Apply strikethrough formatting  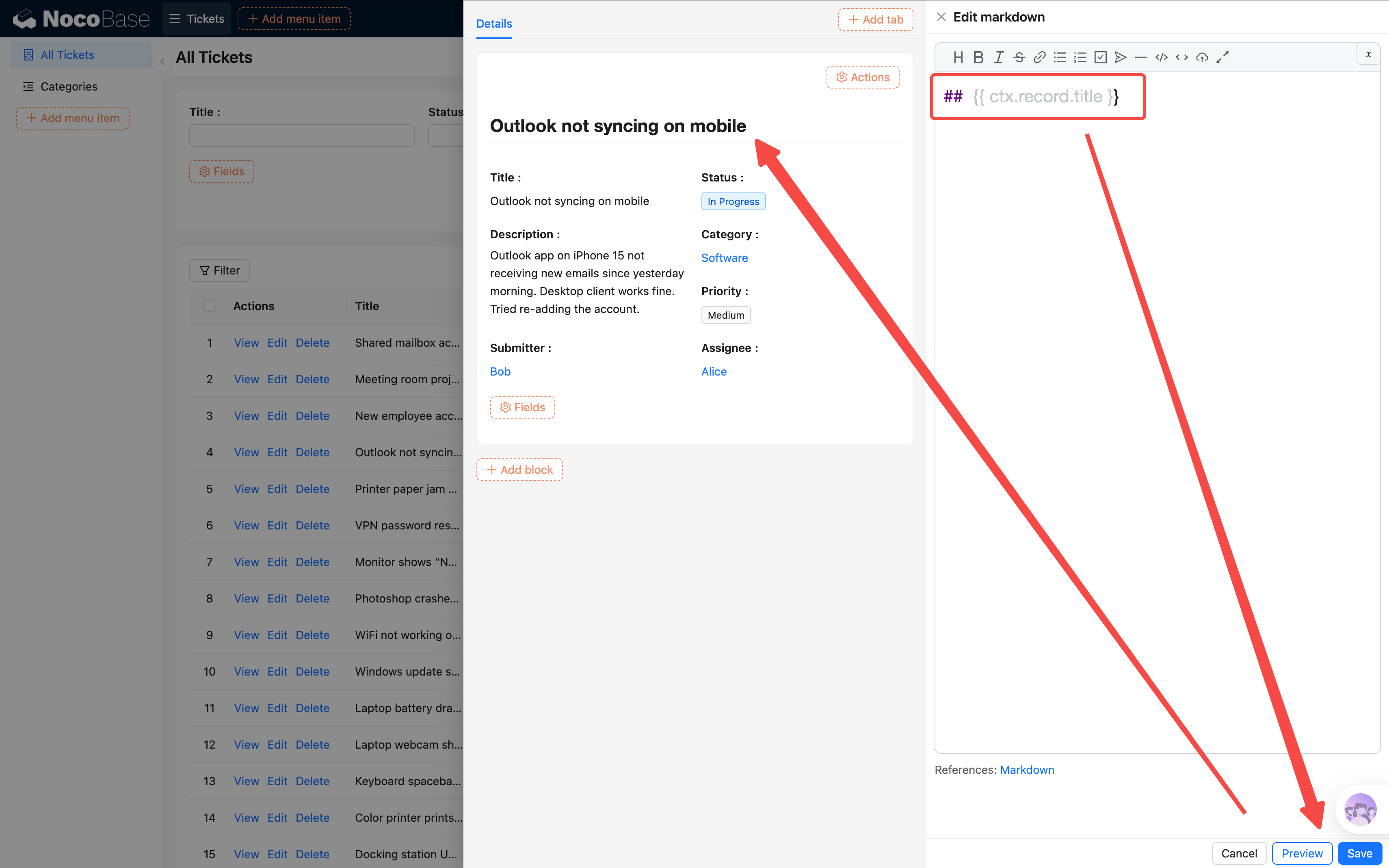1019,57
